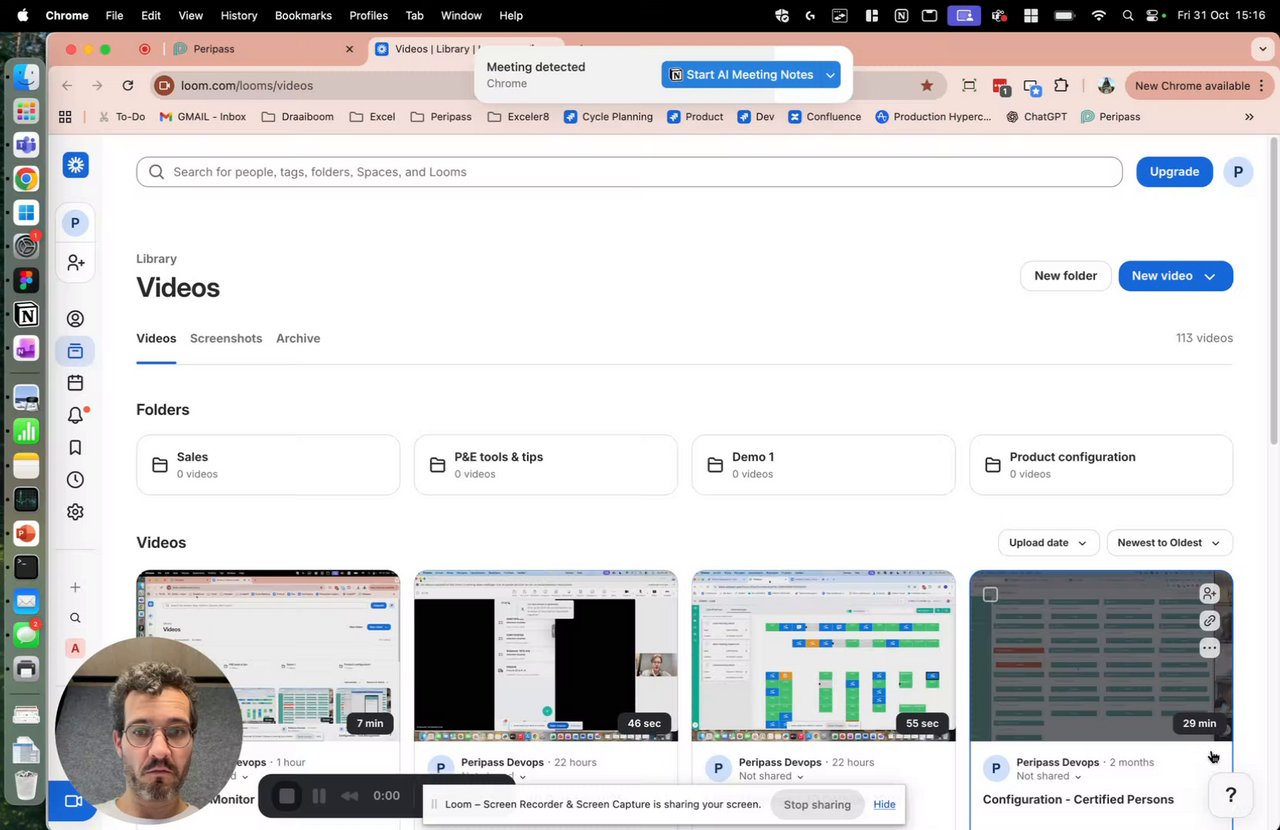Open the Upload date sort dropdown
This screenshot has width=1280, height=830.
1048,543
